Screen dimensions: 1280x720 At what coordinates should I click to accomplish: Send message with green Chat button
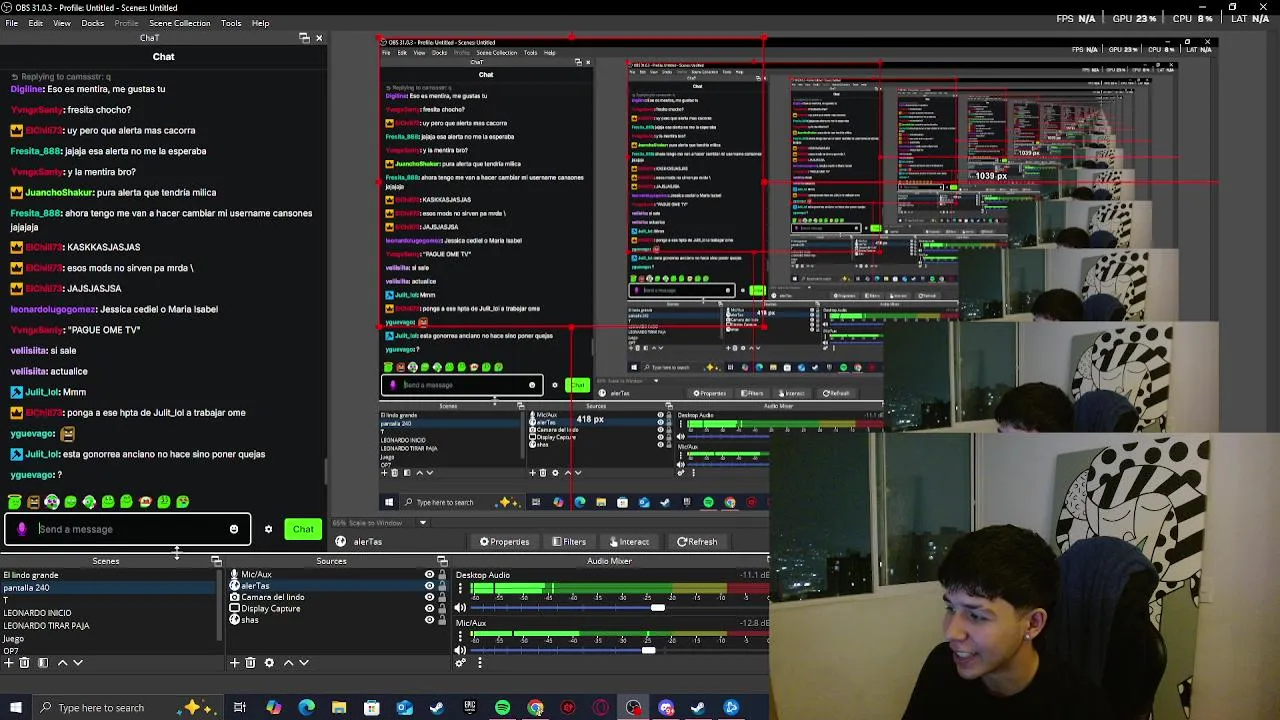click(303, 529)
